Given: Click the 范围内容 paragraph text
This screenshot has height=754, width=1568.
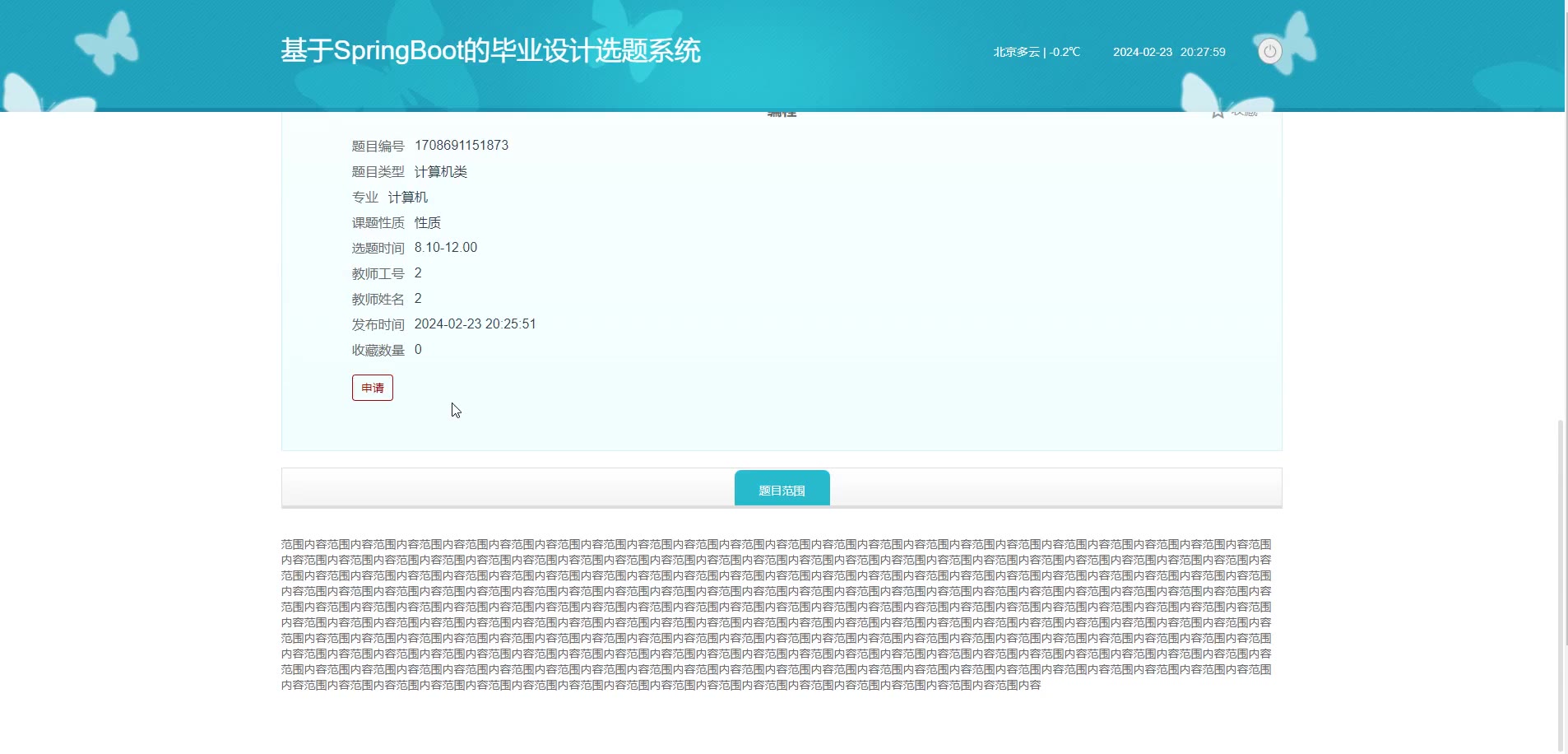Looking at the screenshot, I should (x=777, y=614).
